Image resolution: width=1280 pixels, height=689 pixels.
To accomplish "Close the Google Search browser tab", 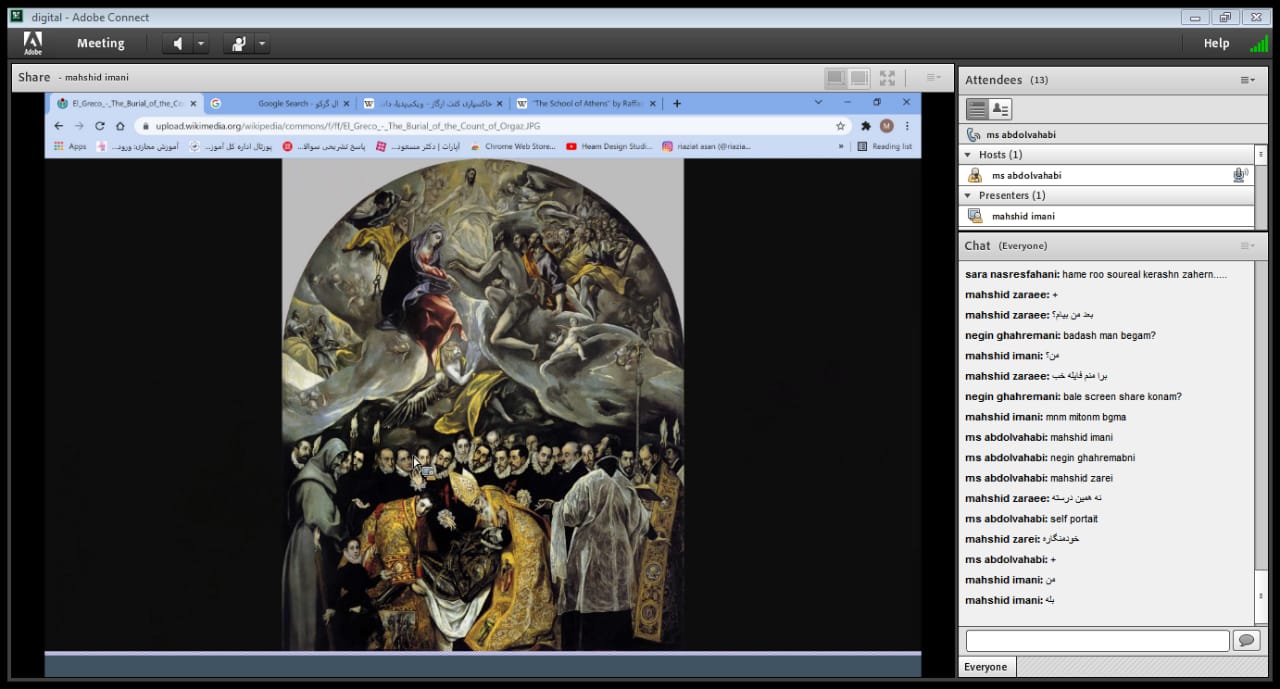I will [347, 103].
